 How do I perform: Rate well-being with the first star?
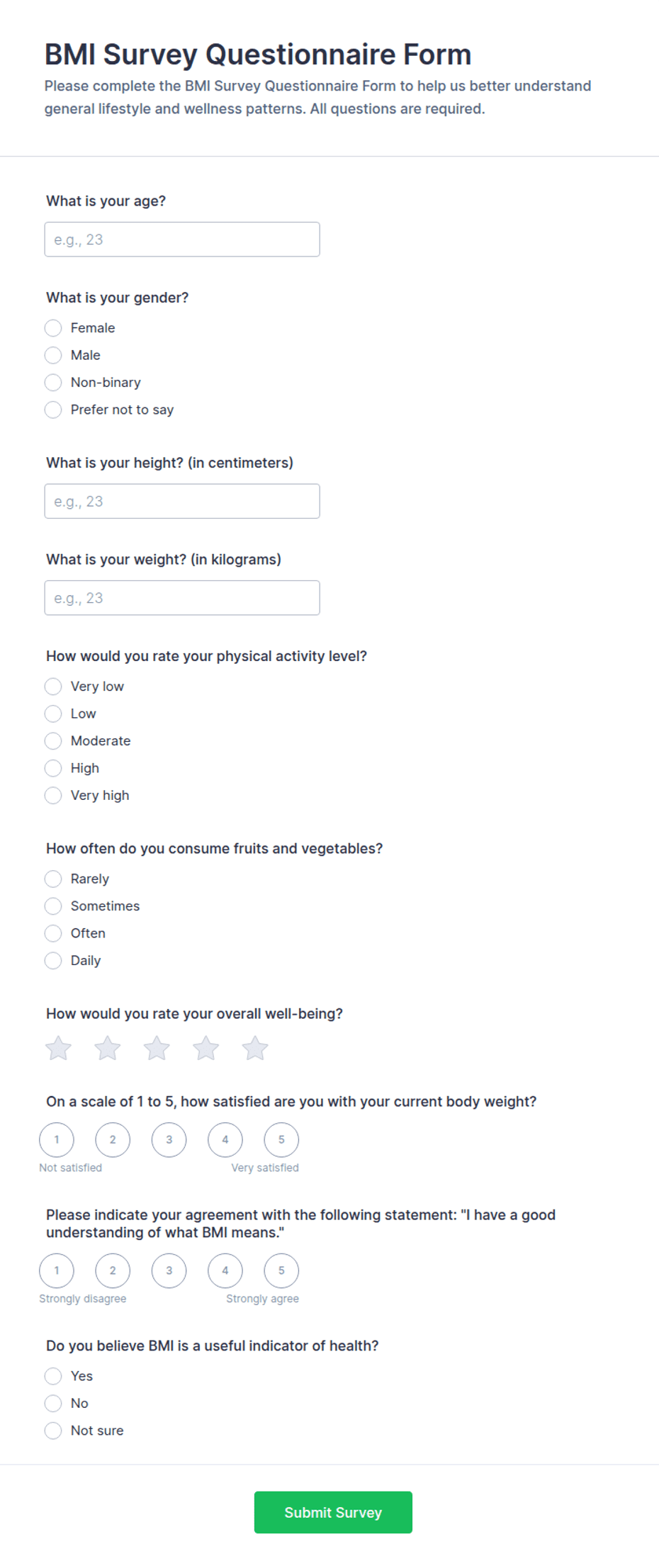pyautogui.click(x=59, y=1048)
